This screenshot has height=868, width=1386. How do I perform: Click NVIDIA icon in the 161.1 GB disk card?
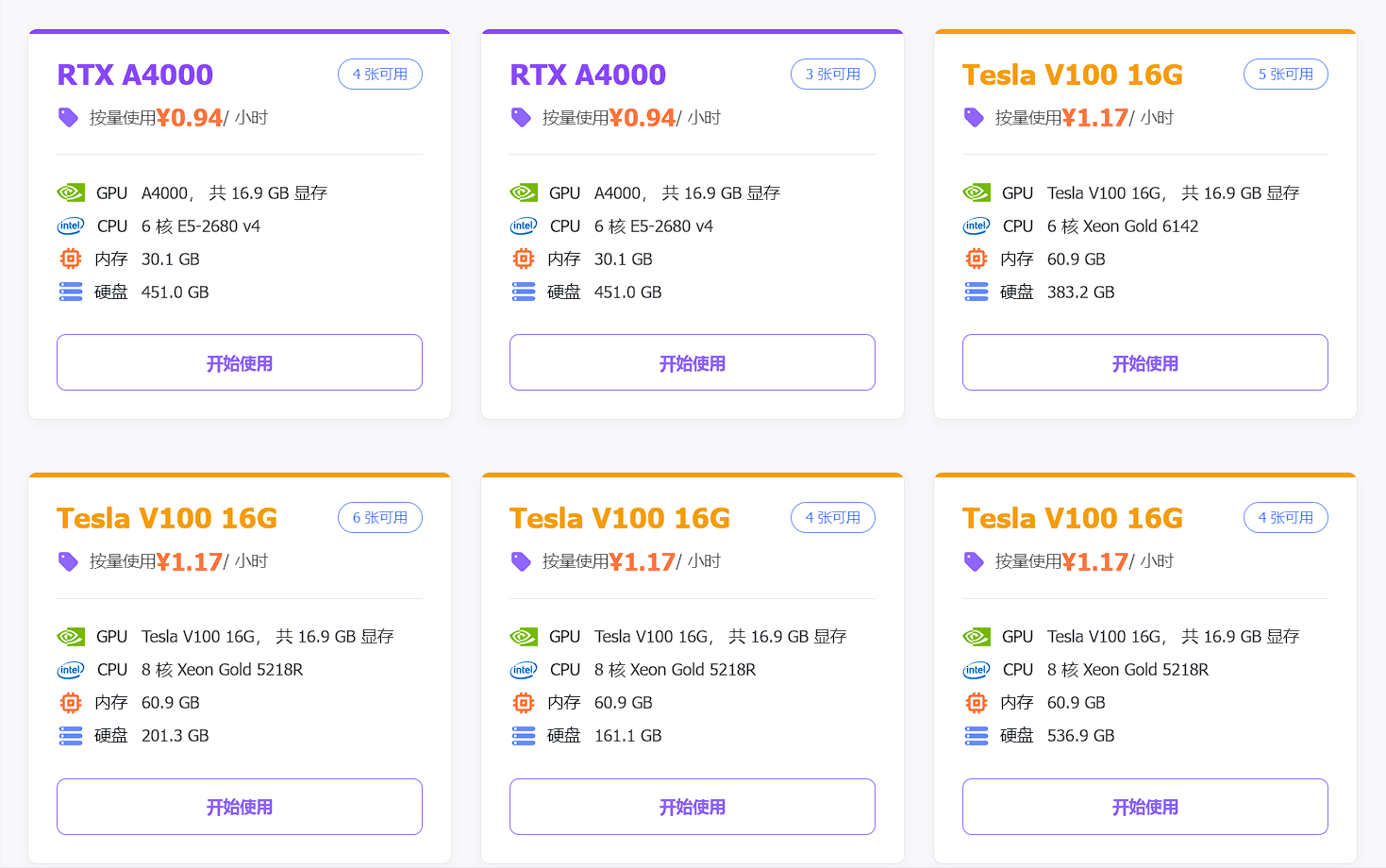pyautogui.click(x=524, y=637)
